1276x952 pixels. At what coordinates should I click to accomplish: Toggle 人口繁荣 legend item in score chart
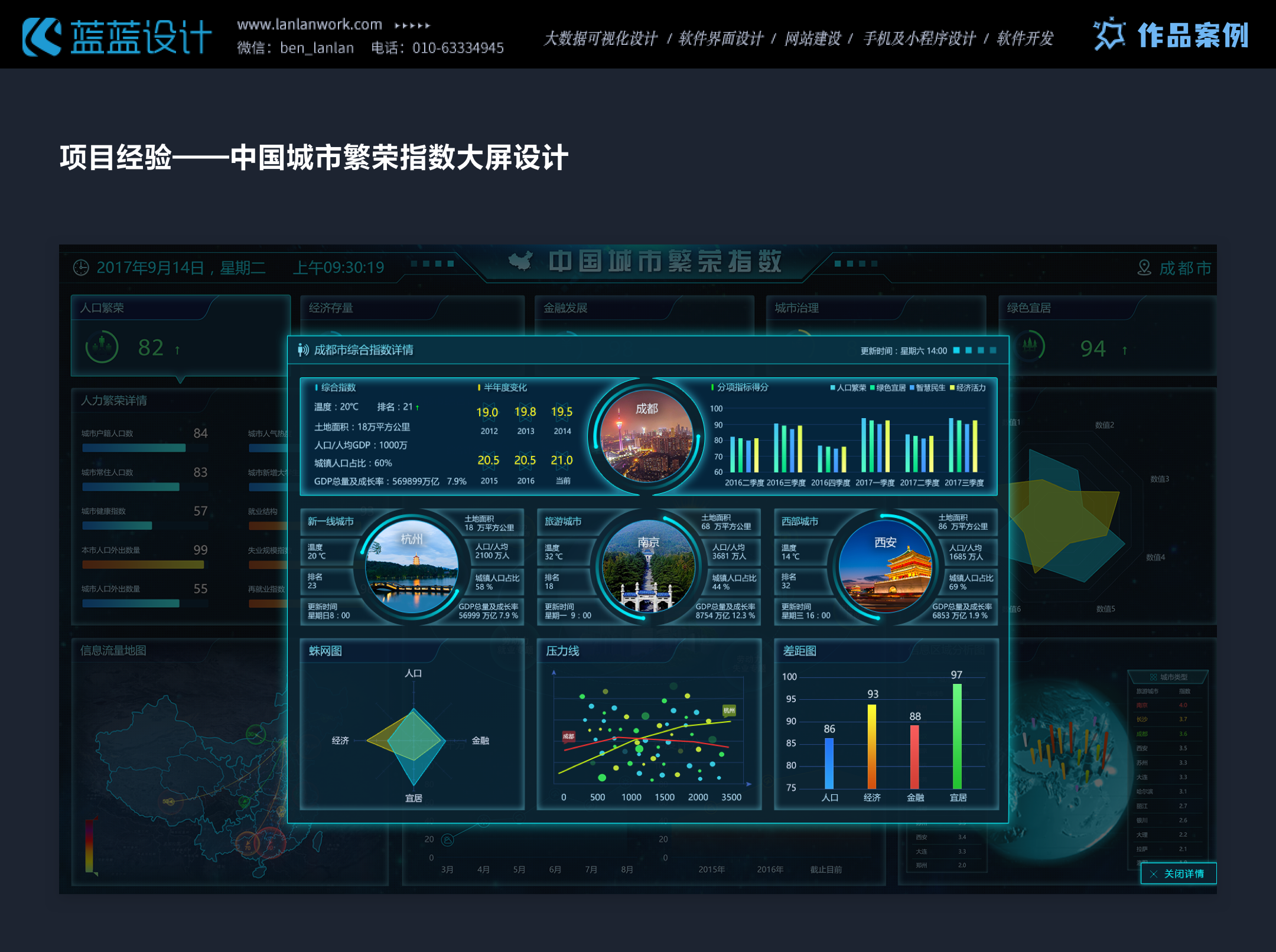pyautogui.click(x=848, y=388)
